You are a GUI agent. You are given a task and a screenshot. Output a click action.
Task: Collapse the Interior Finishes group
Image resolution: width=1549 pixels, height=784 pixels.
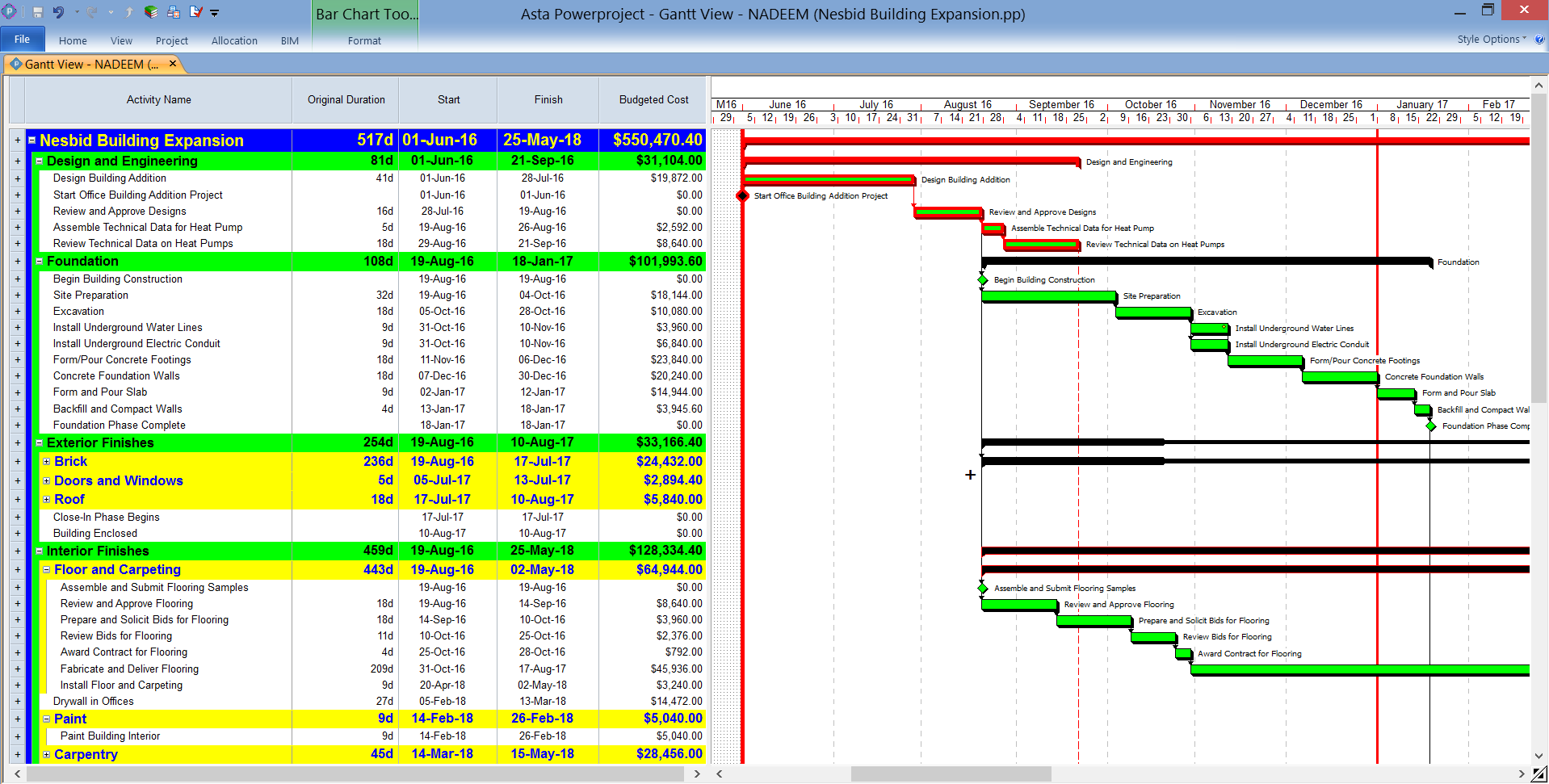40,551
